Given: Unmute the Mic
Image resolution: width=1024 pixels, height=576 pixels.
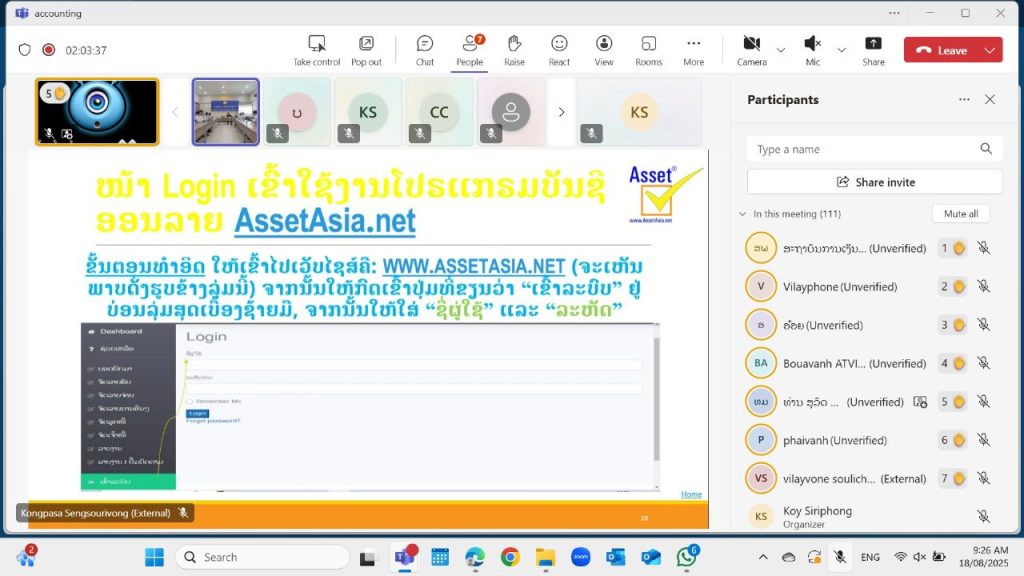Looking at the screenshot, I should (812, 50).
